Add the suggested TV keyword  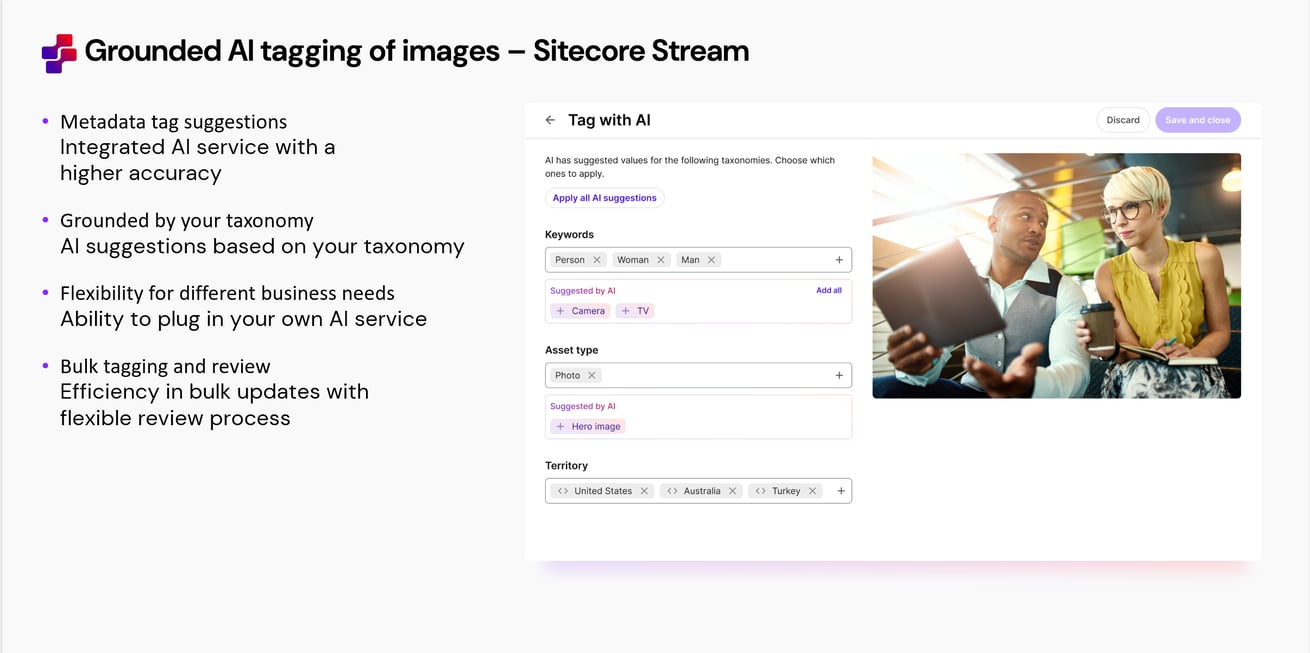635,310
